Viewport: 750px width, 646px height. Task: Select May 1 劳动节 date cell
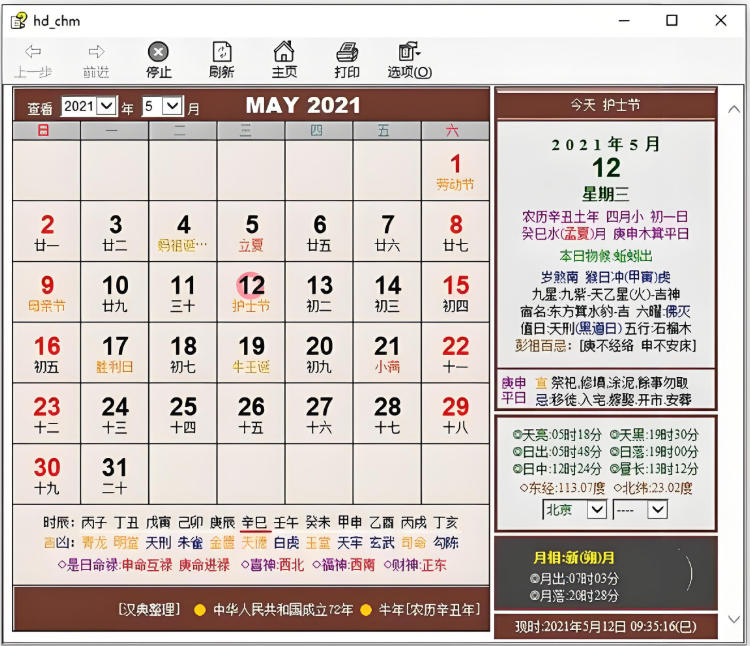(x=455, y=171)
